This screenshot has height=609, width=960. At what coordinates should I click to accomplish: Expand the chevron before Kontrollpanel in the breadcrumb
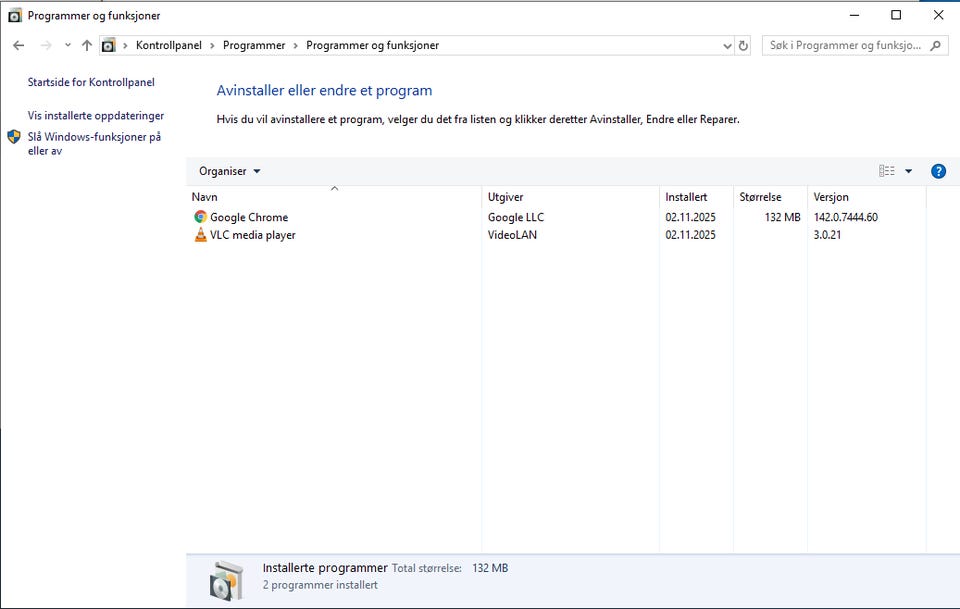tap(125, 45)
